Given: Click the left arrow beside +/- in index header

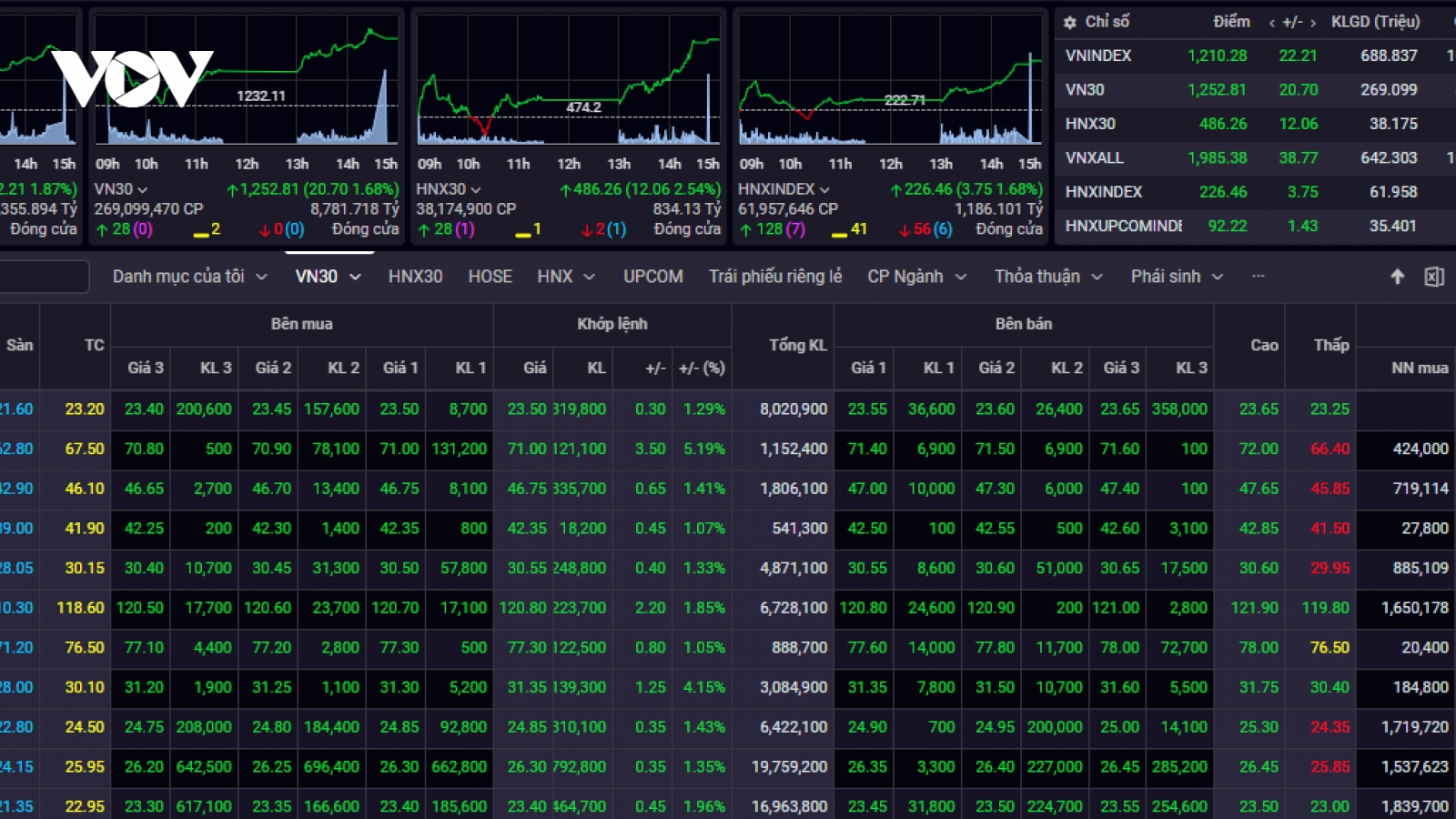Looking at the screenshot, I should (x=1271, y=23).
